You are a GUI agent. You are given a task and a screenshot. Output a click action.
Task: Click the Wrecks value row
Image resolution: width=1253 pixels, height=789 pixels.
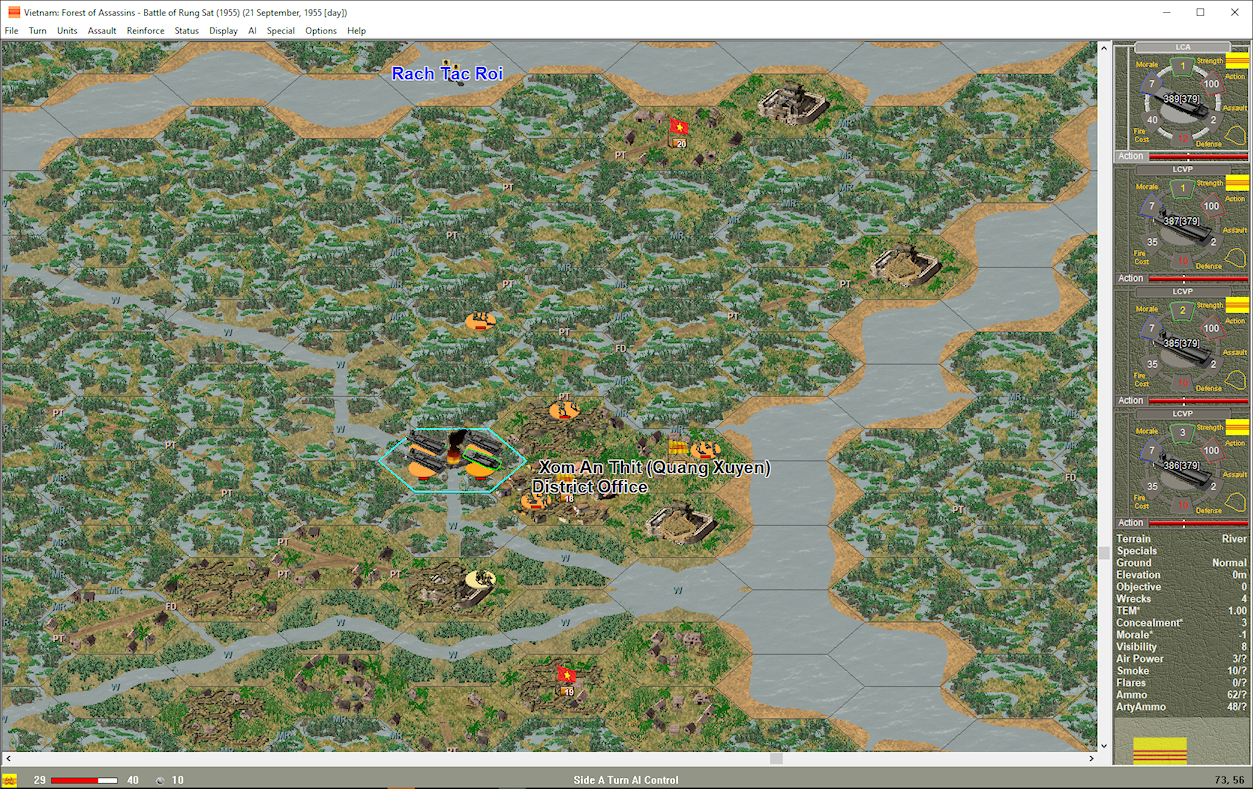pyautogui.click(x=1182, y=599)
